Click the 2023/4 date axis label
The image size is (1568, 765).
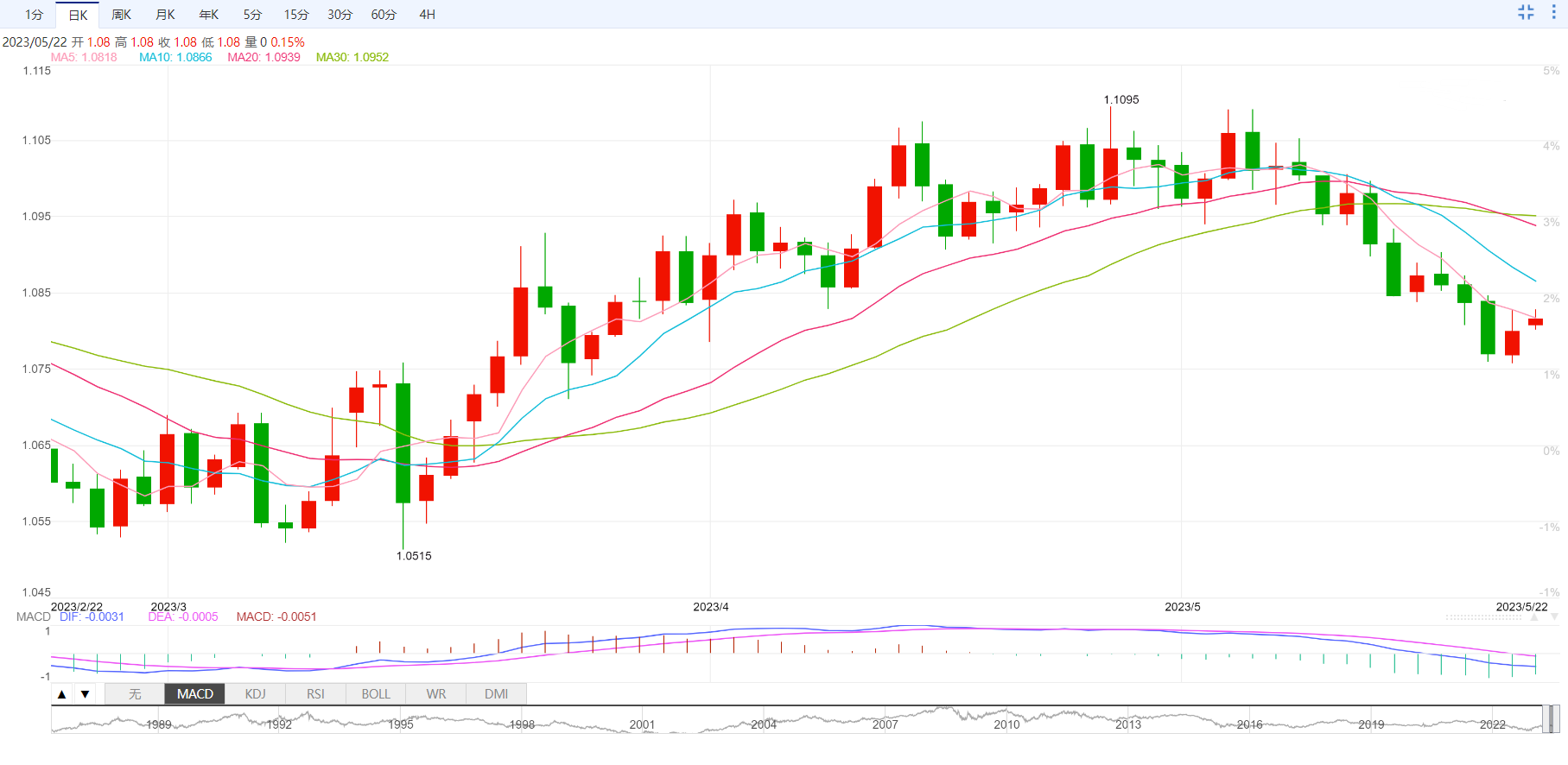[711, 607]
